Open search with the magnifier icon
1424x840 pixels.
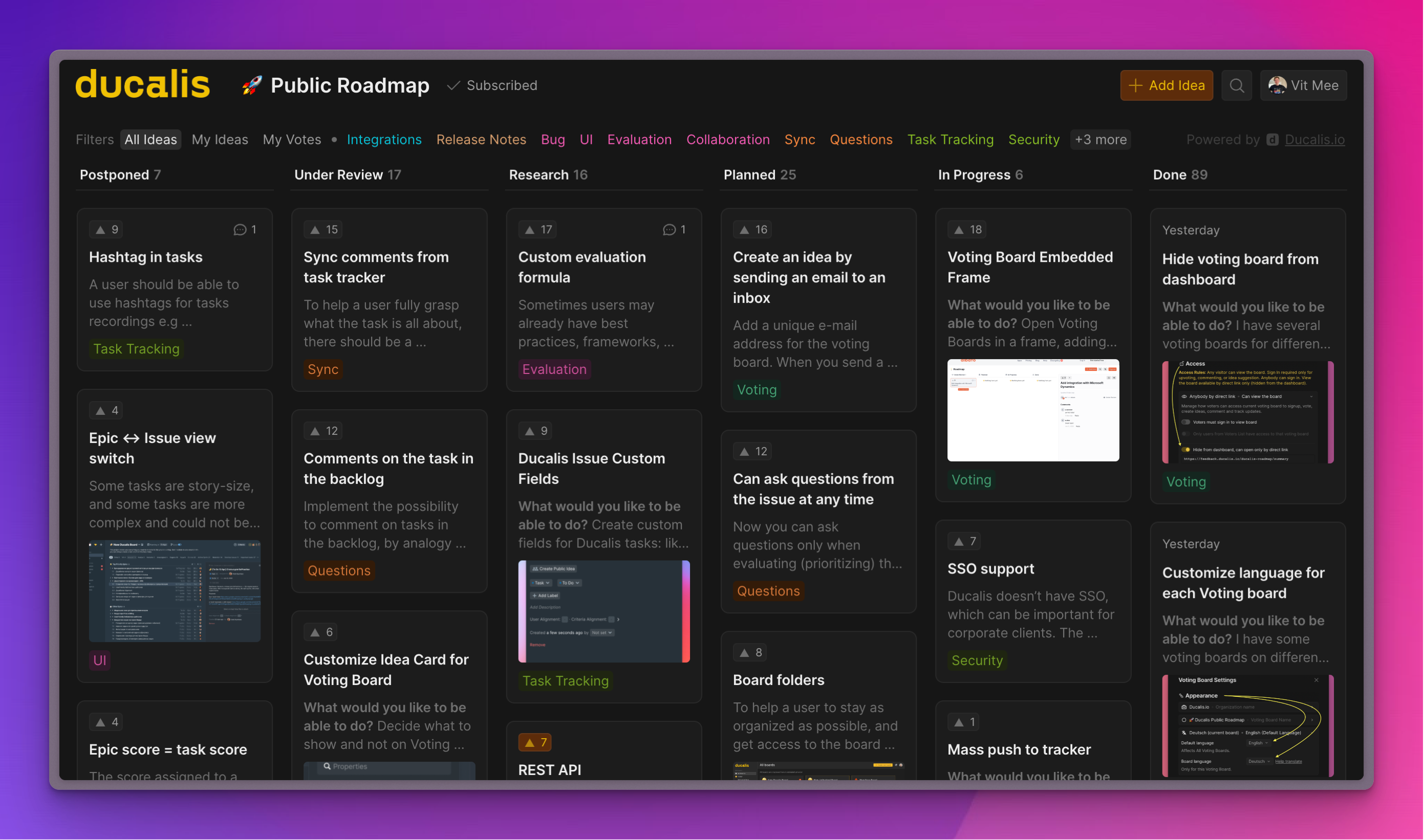click(1237, 85)
